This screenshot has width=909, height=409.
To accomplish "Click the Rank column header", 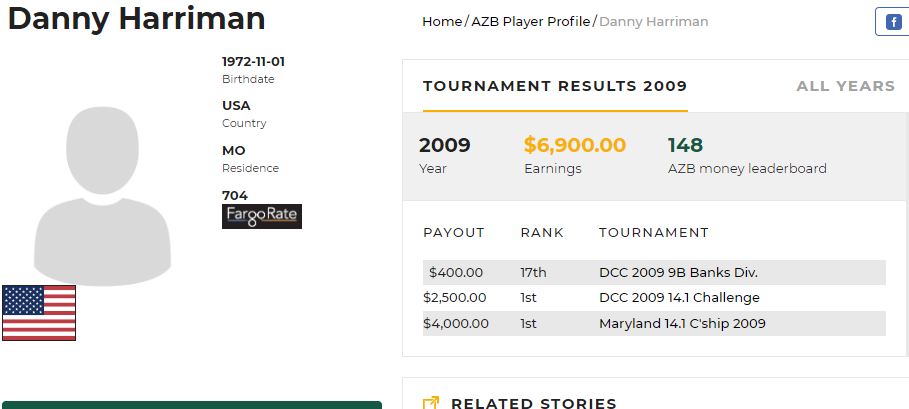I will coord(542,232).
